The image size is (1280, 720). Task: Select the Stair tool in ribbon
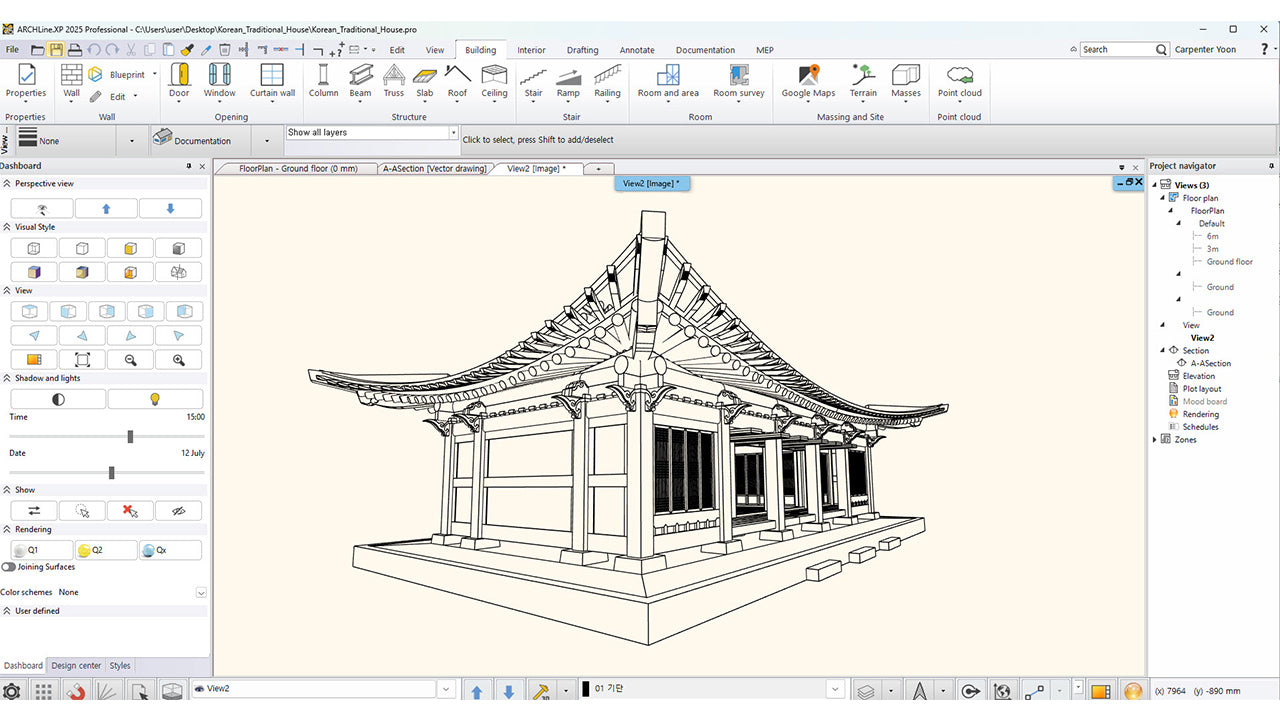[533, 80]
